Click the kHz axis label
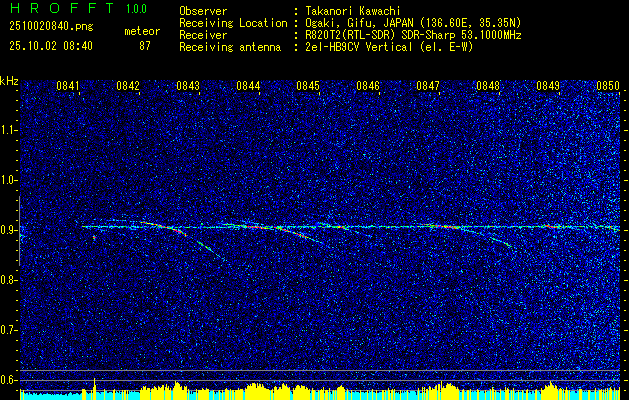Image resolution: width=629 pixels, height=400 pixels. pyautogui.click(x=9, y=81)
